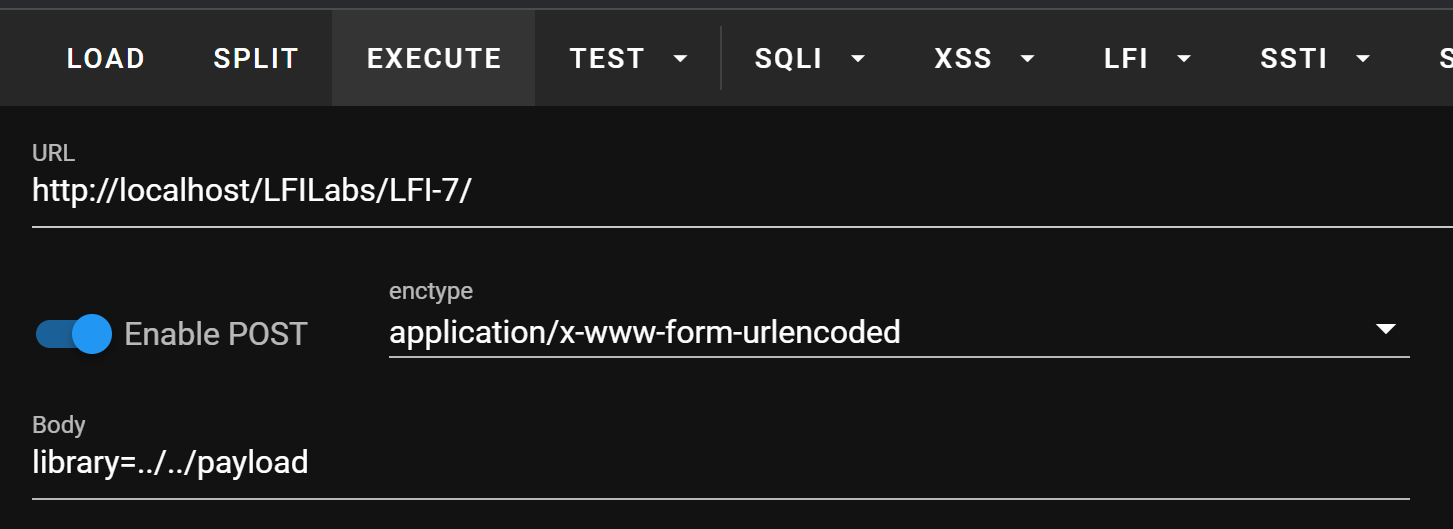Click the caret icon next to SSTI
The height and width of the screenshot is (529, 1453).
point(1362,59)
